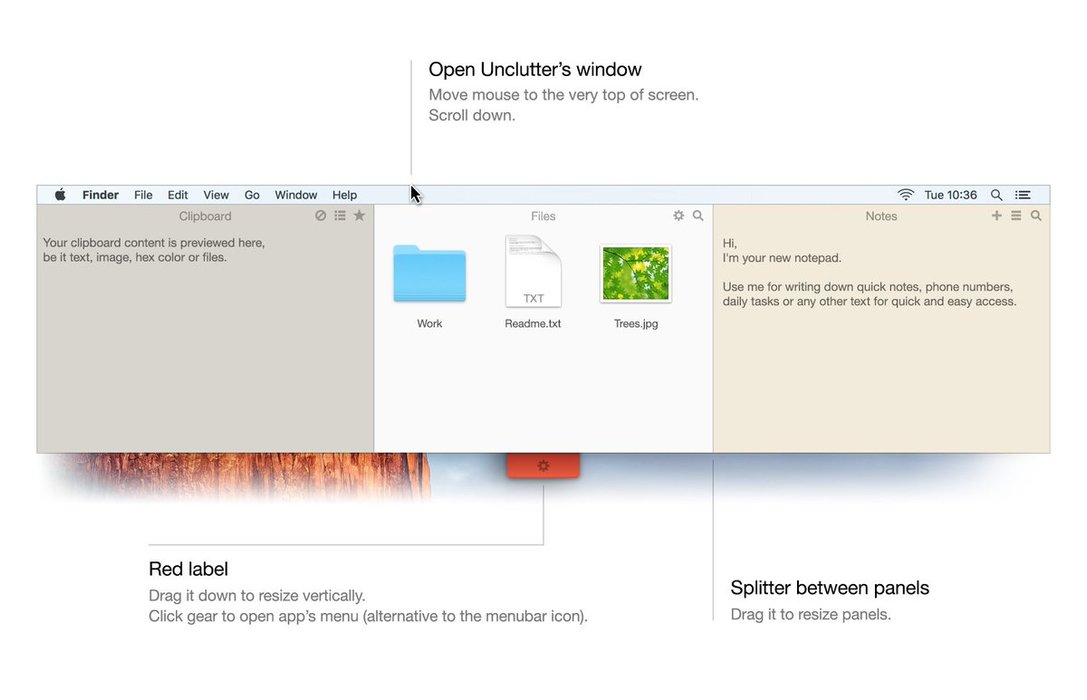This screenshot has width=1087, height=700.
Task: Click the gear on the red label
Action: [x=544, y=466]
